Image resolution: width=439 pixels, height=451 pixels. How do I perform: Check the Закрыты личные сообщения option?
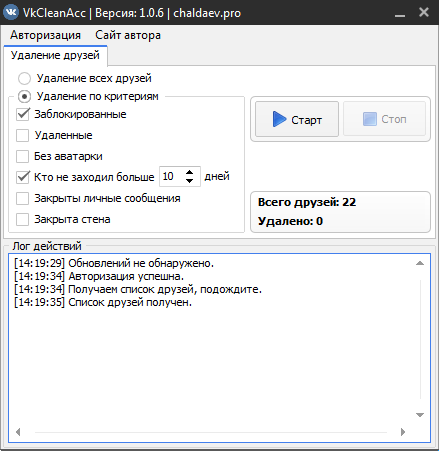click(23, 198)
